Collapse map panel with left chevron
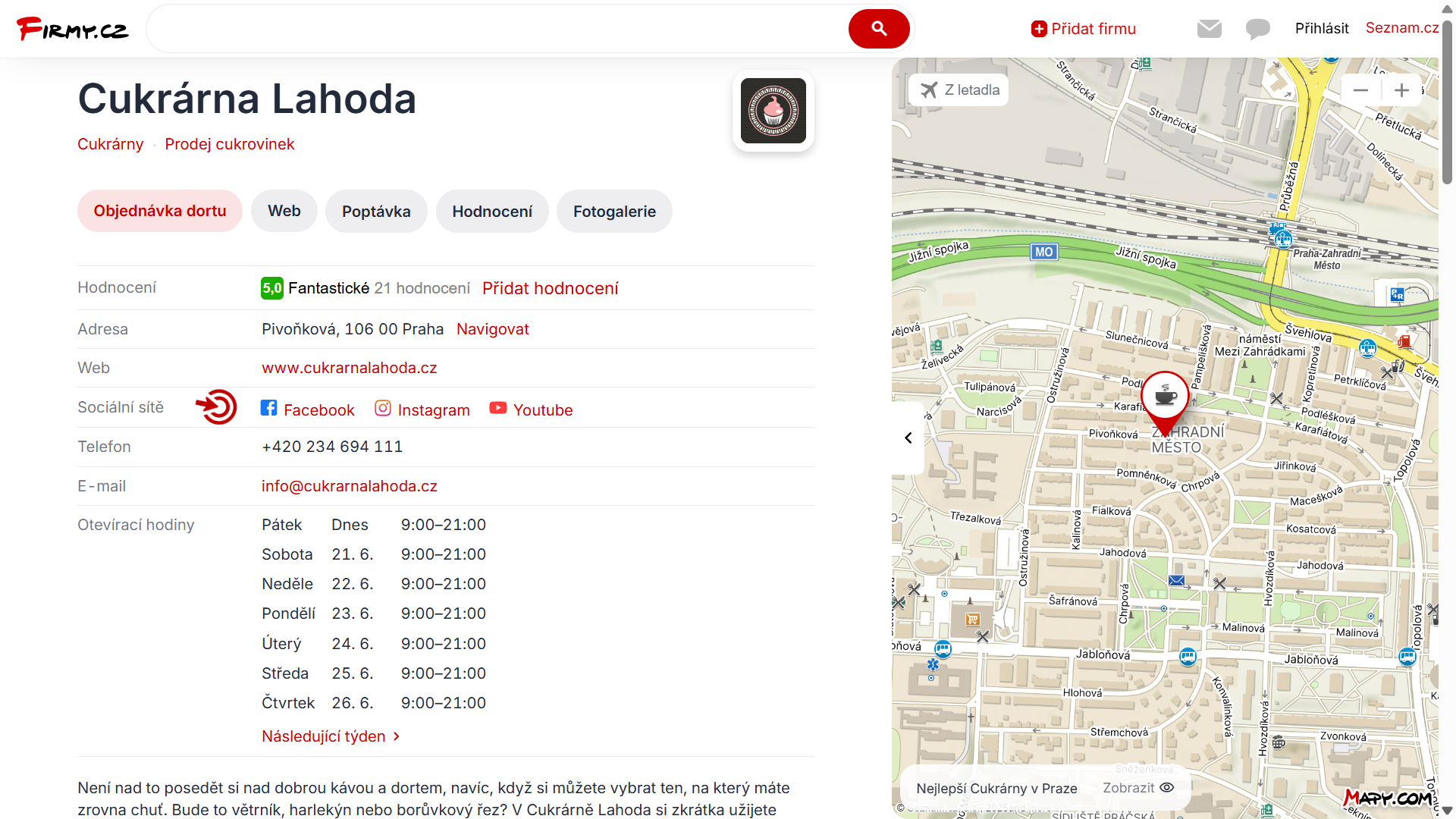Image resolution: width=1456 pixels, height=819 pixels. click(908, 438)
